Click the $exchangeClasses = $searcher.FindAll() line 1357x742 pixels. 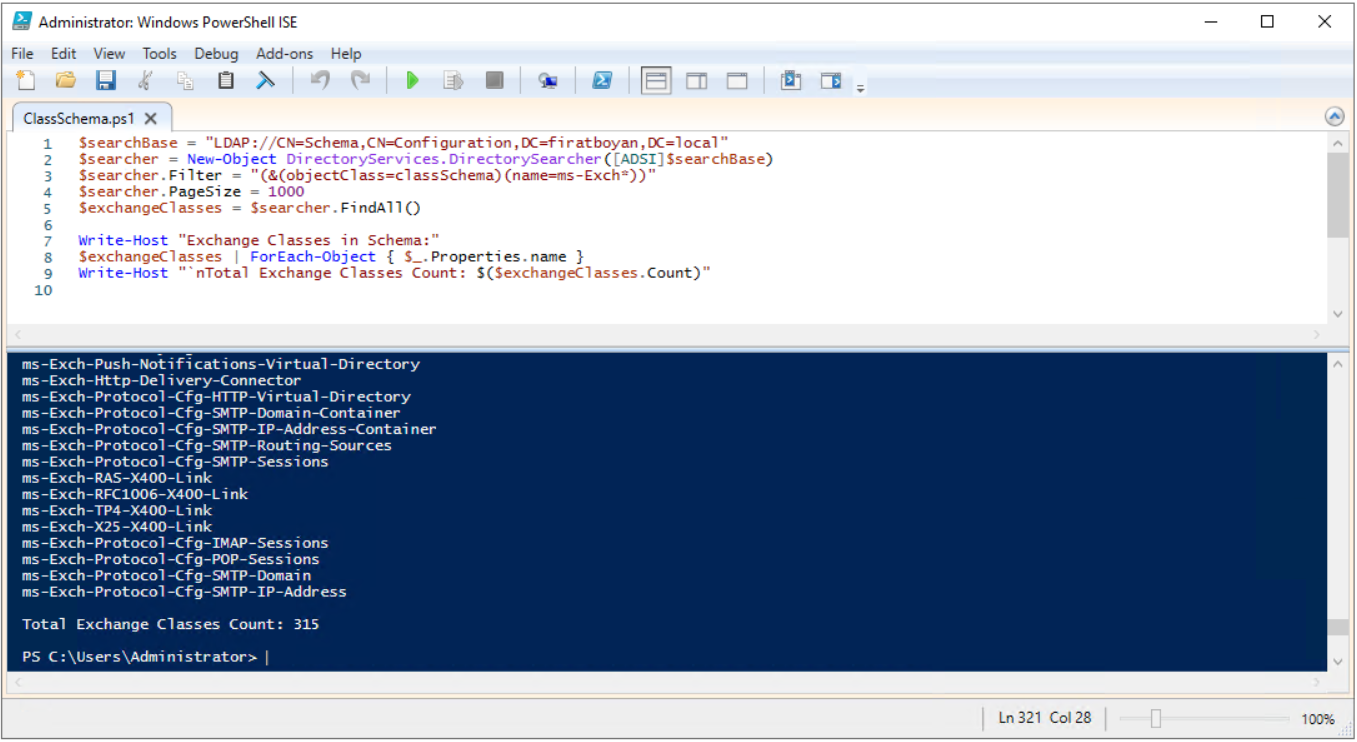click(250, 208)
